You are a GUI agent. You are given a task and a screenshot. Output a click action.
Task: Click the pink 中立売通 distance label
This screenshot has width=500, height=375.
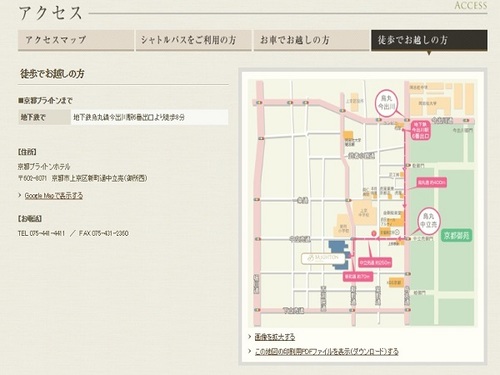coord(375,263)
